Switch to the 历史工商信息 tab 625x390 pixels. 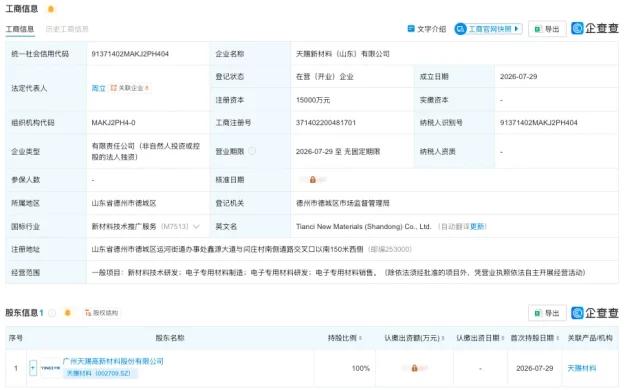(x=67, y=29)
